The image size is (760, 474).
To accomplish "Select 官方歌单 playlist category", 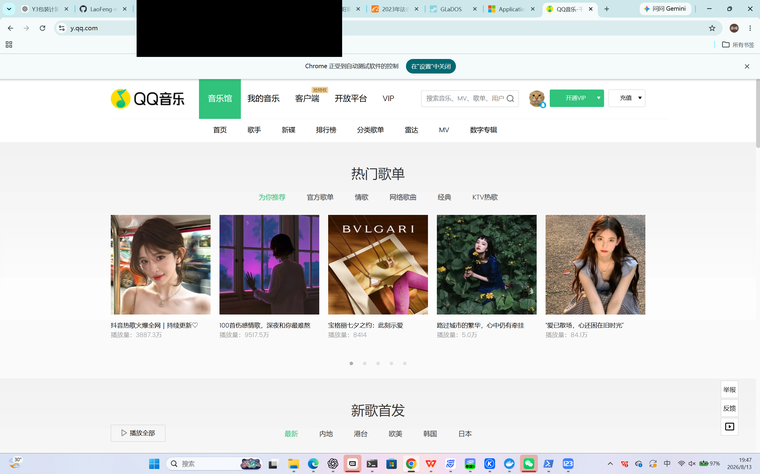I will [x=320, y=197].
